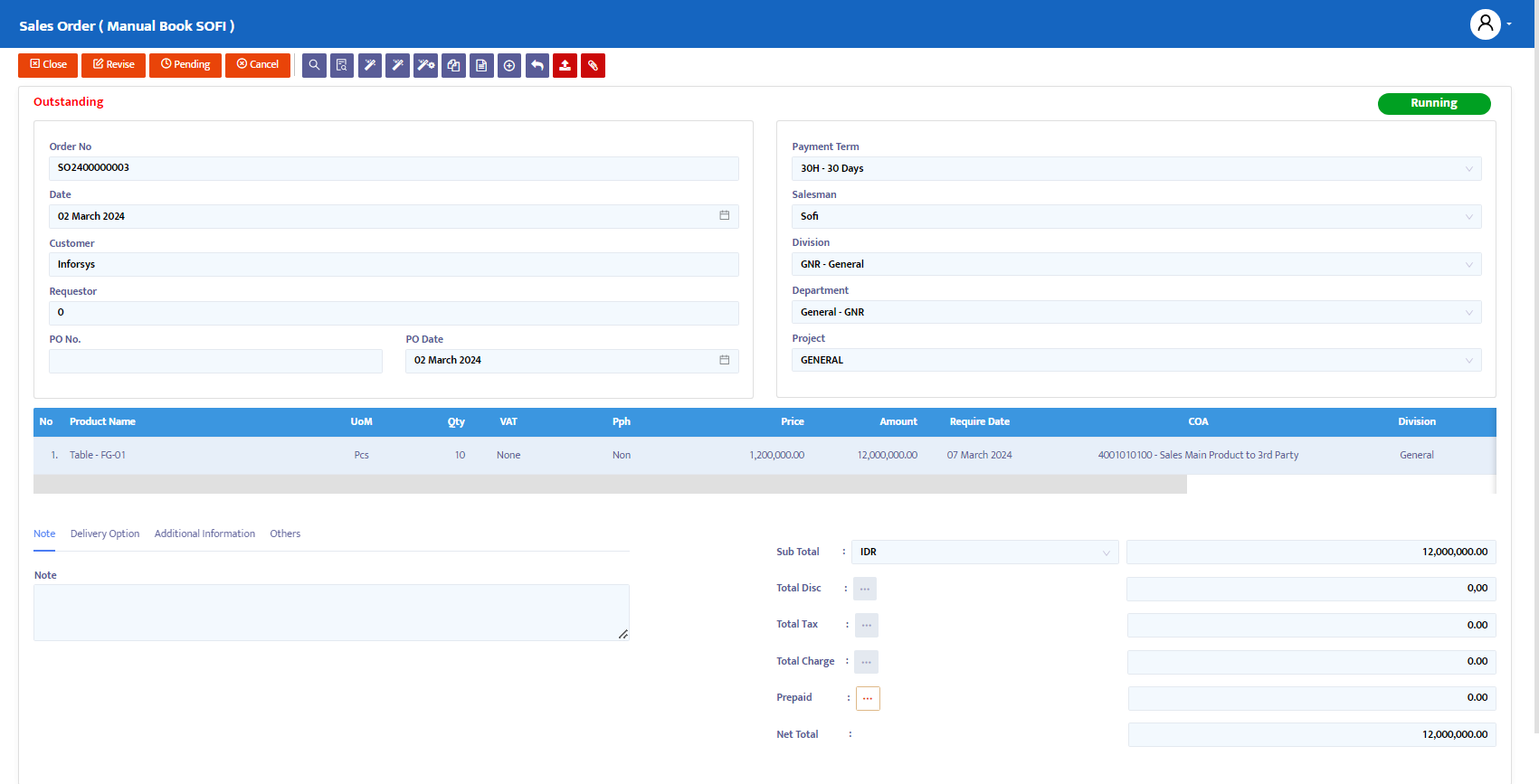Click the 1,200,000.00 price cell

click(x=776, y=455)
